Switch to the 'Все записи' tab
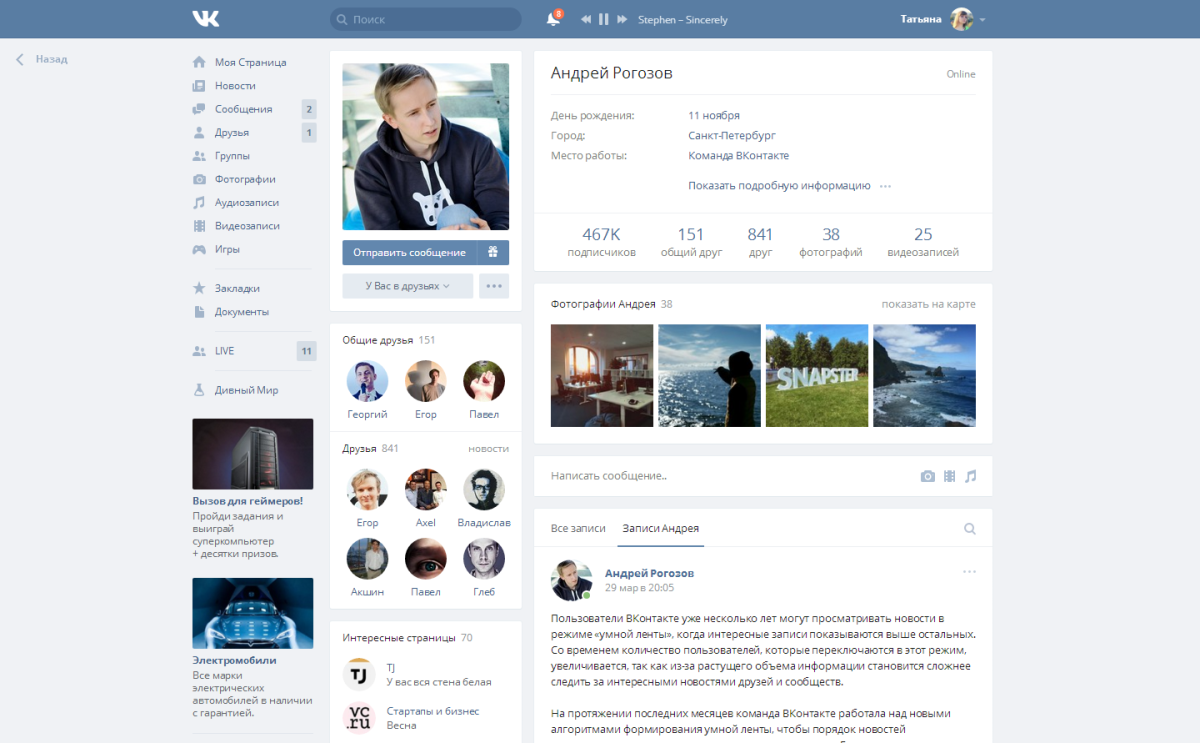Viewport: 1200px width, 743px height. tap(578, 528)
